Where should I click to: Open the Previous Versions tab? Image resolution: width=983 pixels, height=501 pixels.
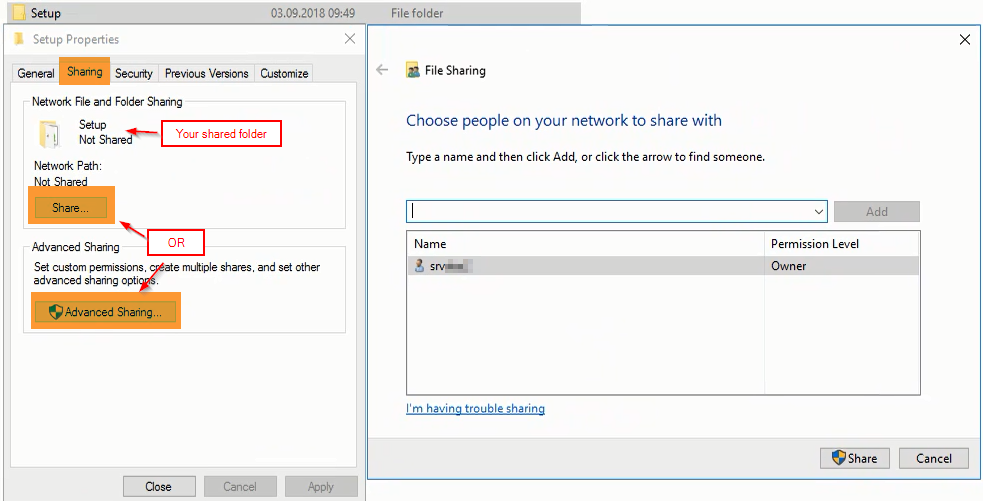[207, 73]
